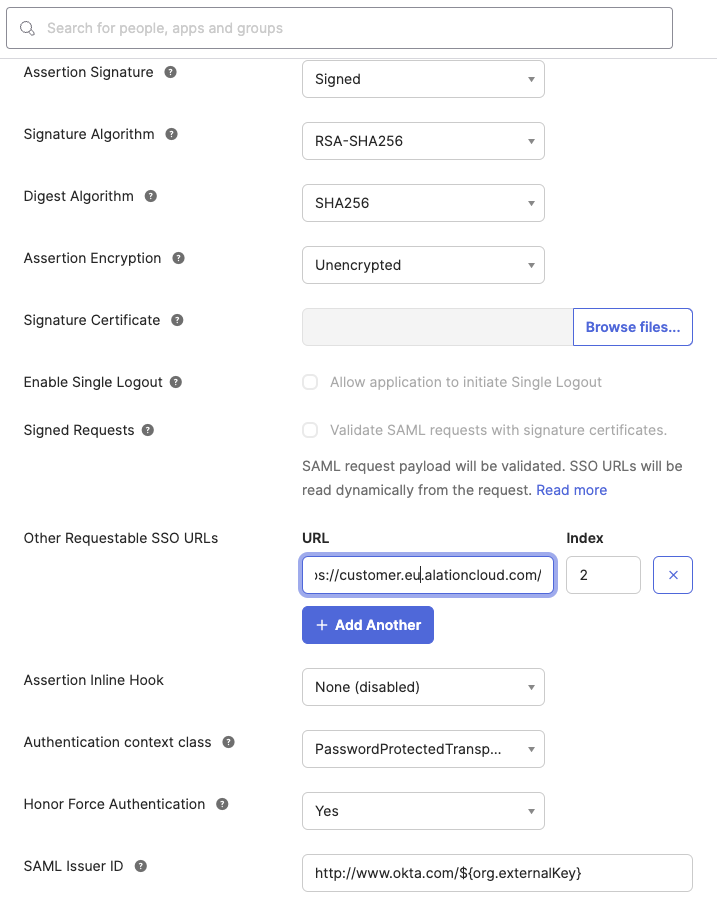Screen dimensions: 717x905
Task: Click the Assertion Encryption question mark icon
Action: point(178,258)
